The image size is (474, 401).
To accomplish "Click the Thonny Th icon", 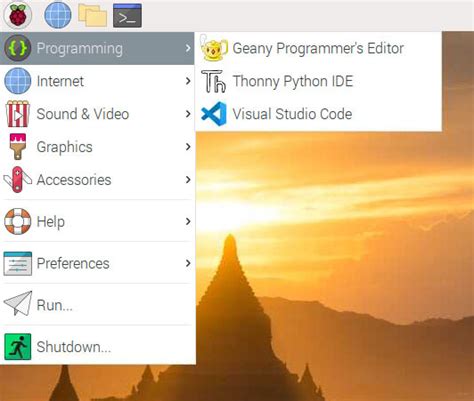I will click(214, 81).
